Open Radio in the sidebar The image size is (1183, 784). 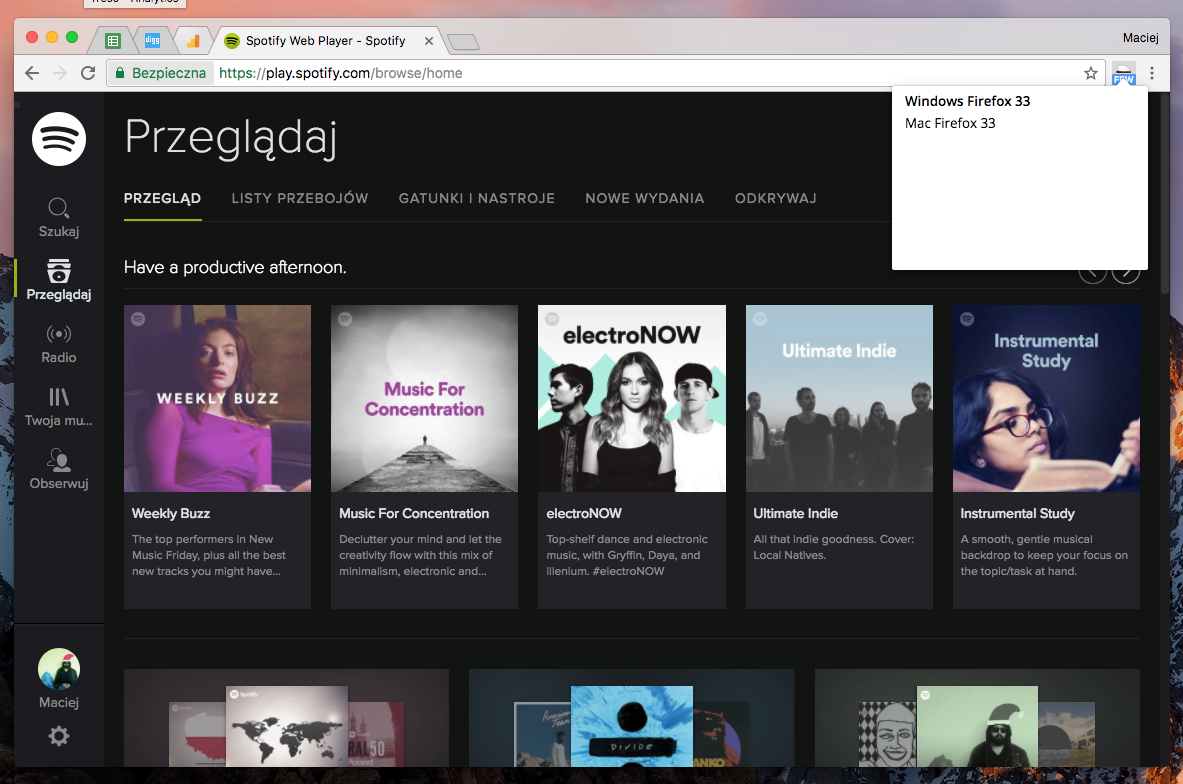coord(59,343)
